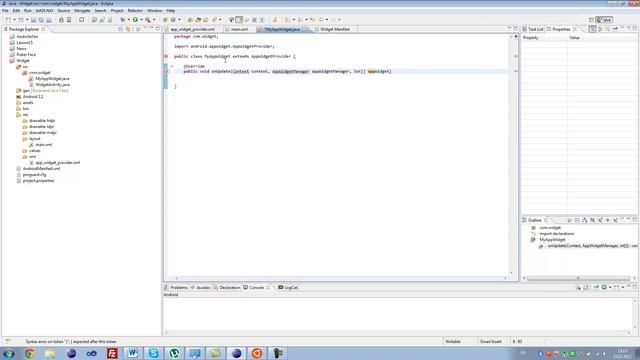The height and width of the screenshot is (360, 640).
Task: Open the New dropdown arrow
Action: pyautogui.click(x=14, y=20)
